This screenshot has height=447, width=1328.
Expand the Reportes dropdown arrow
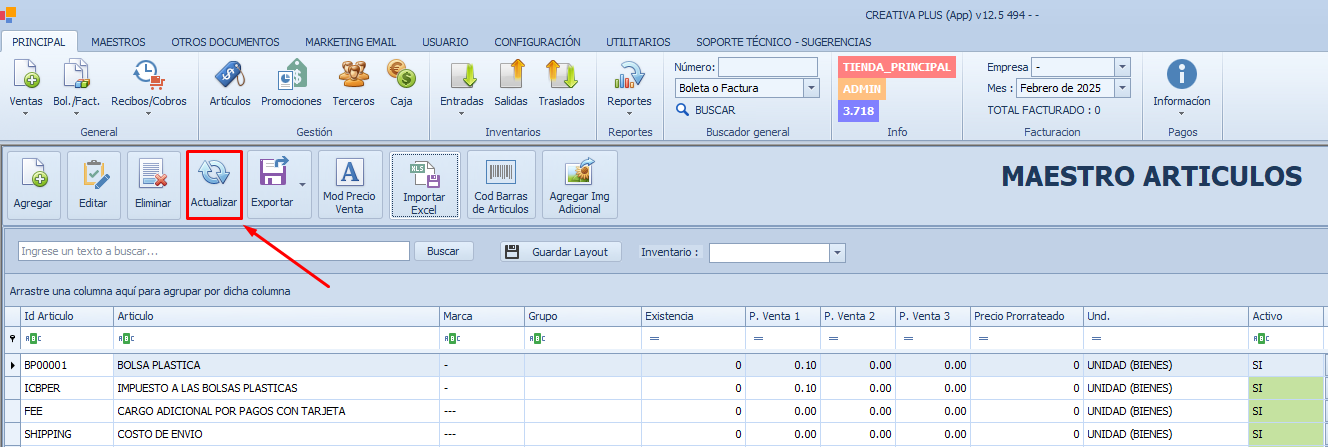click(629, 113)
